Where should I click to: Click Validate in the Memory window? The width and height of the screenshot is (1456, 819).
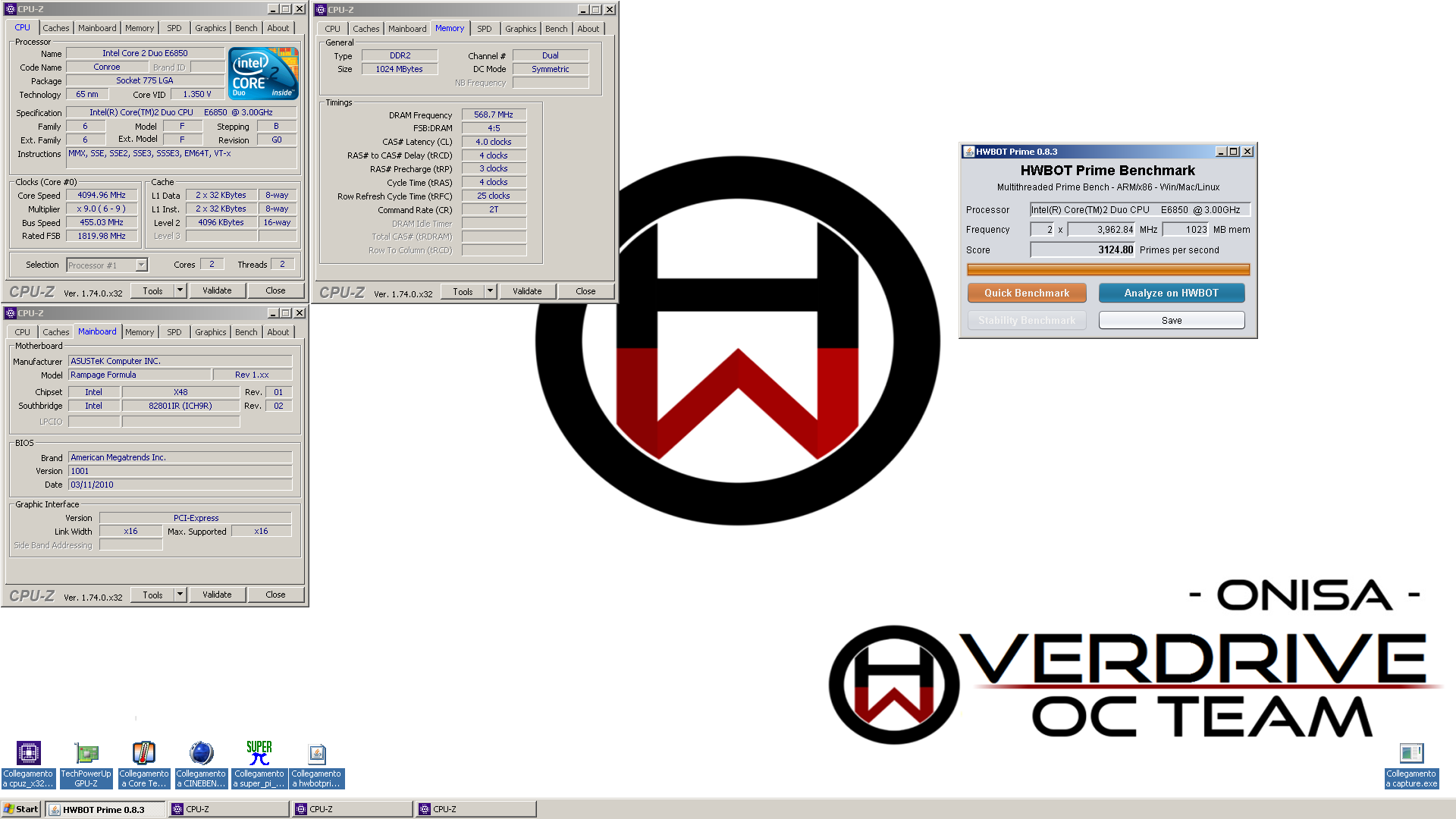pos(527,291)
